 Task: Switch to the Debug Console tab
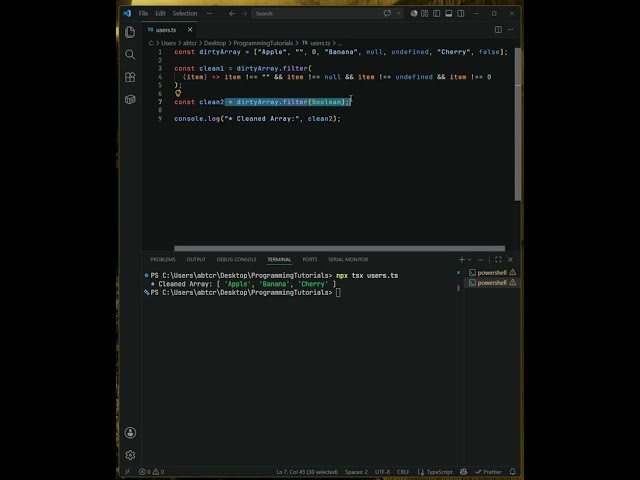point(236,260)
